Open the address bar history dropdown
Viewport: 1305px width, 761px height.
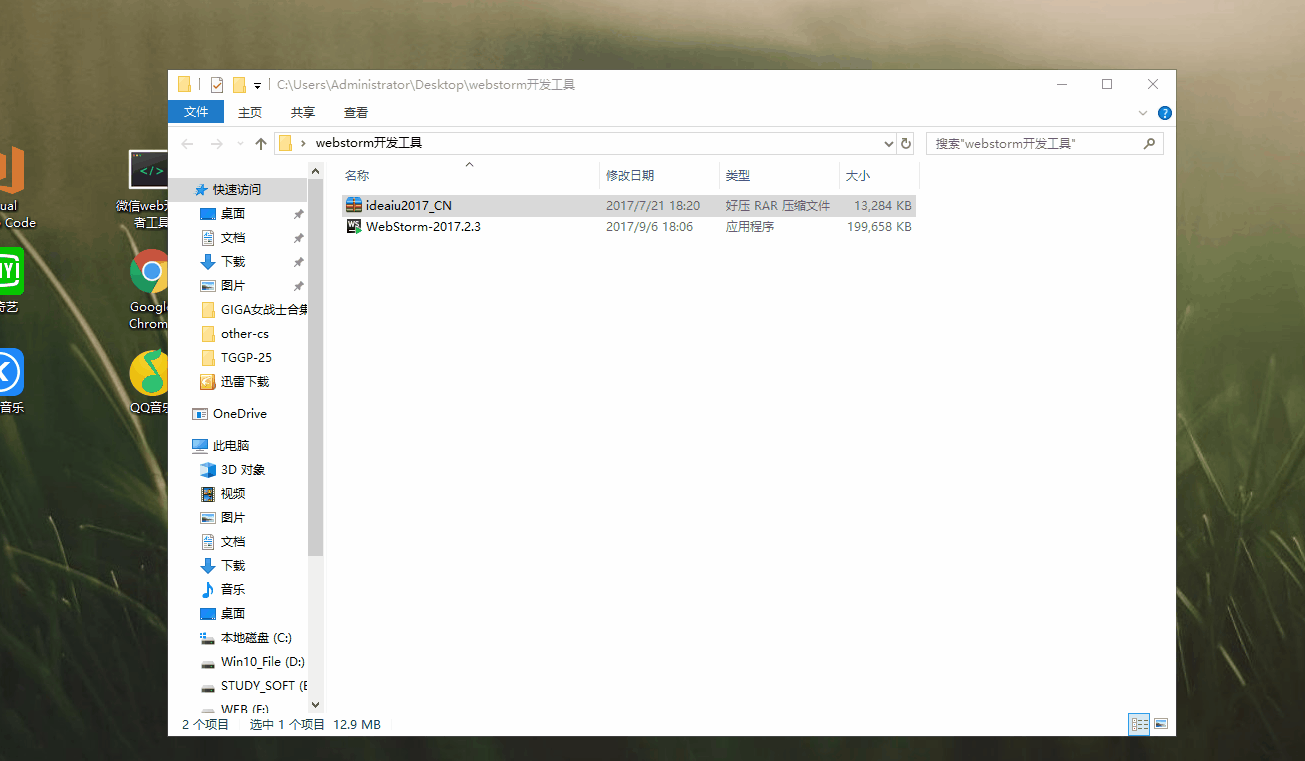point(889,143)
